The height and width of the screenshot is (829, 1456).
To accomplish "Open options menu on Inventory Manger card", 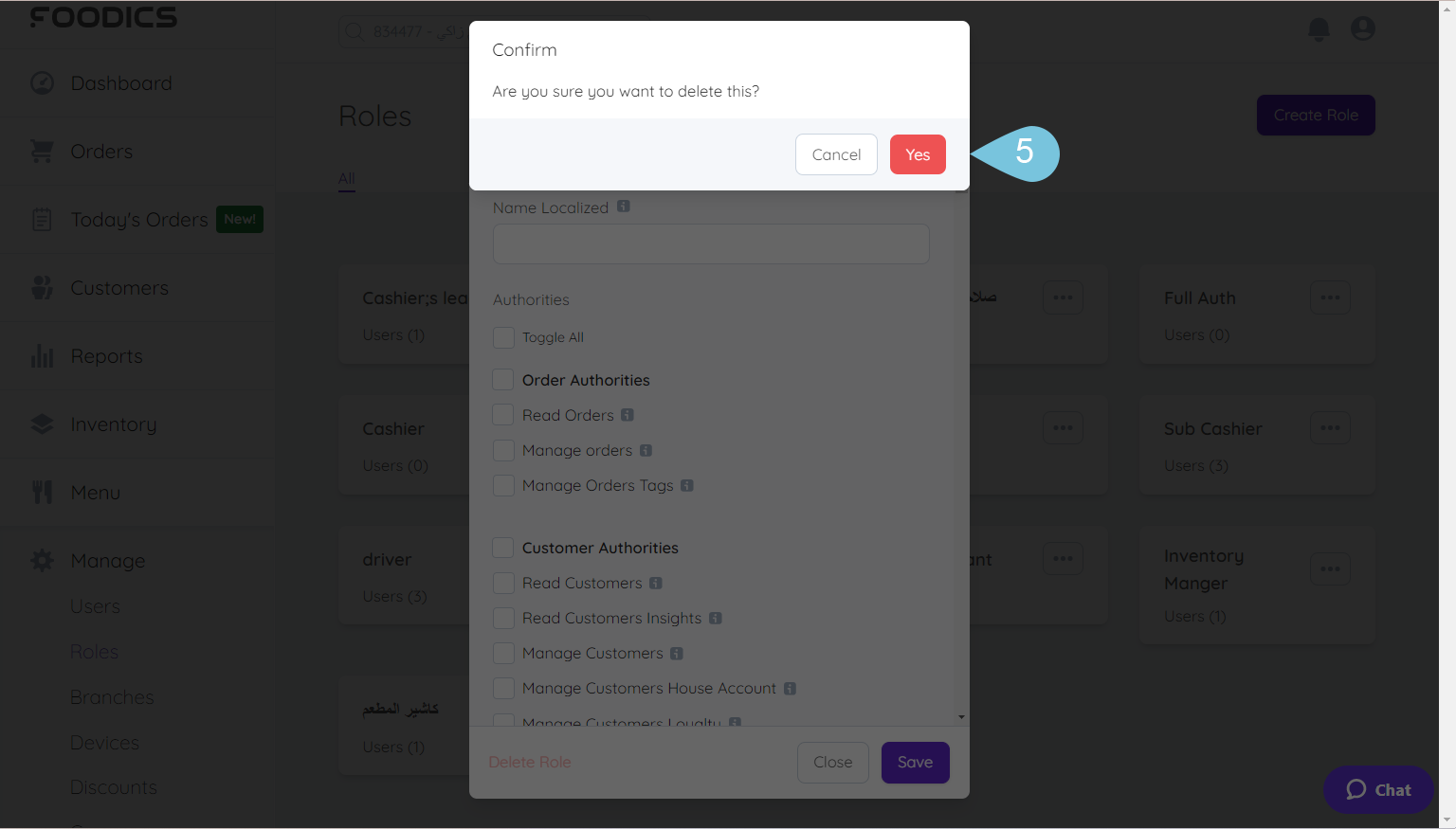I will pyautogui.click(x=1330, y=568).
